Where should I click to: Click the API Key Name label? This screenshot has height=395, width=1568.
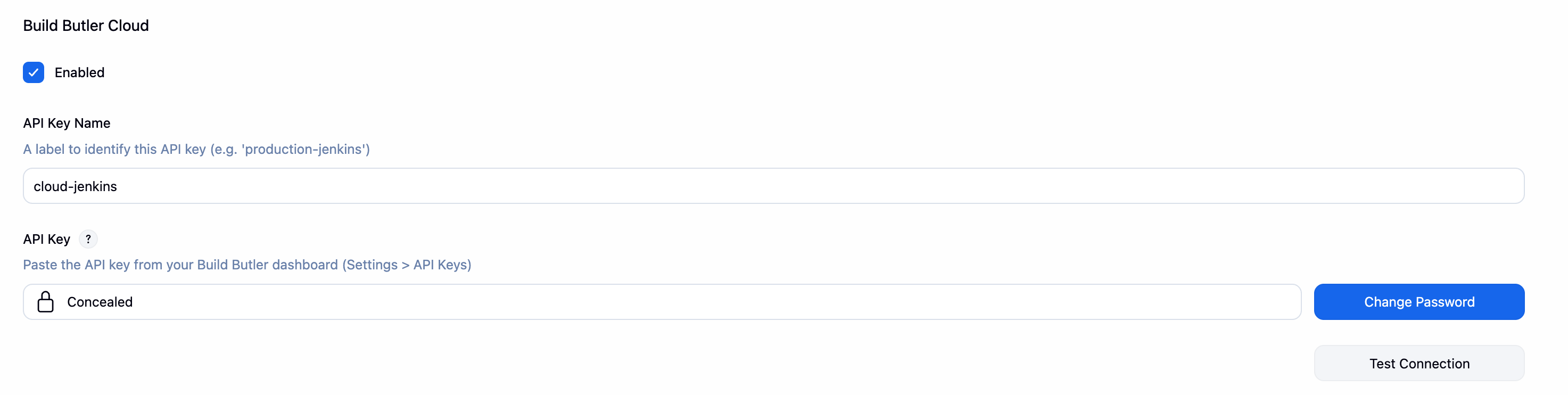(67, 123)
